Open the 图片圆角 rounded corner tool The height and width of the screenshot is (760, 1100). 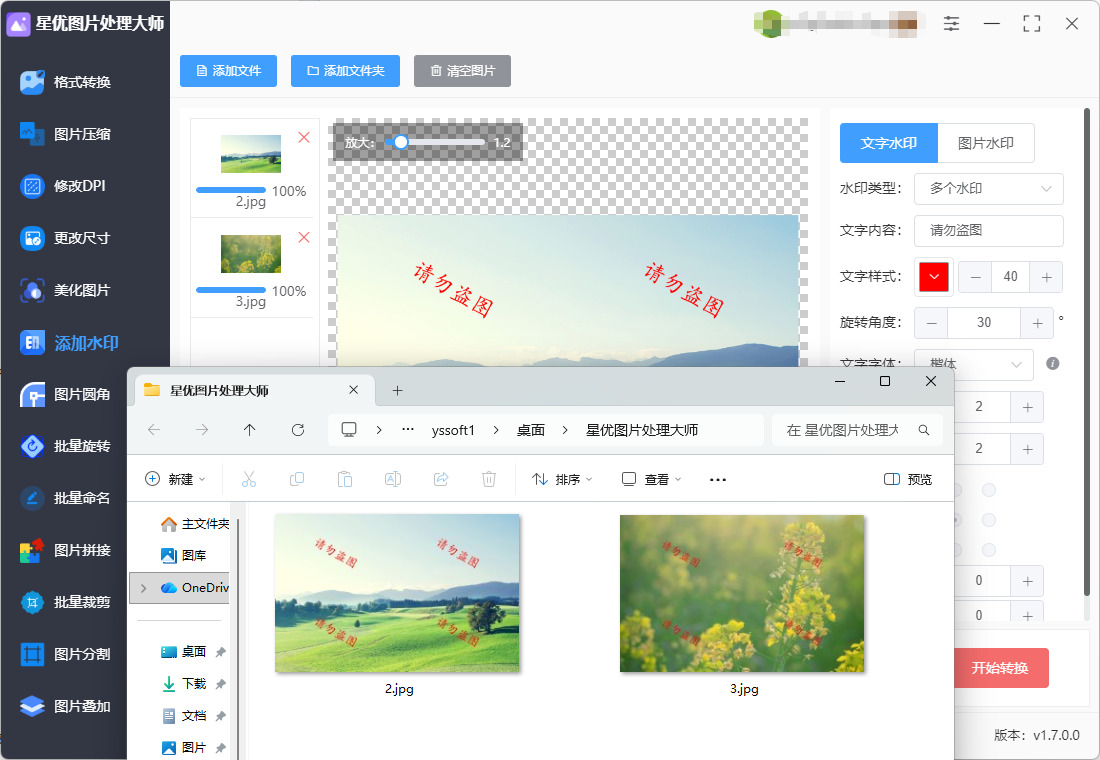click(66, 394)
